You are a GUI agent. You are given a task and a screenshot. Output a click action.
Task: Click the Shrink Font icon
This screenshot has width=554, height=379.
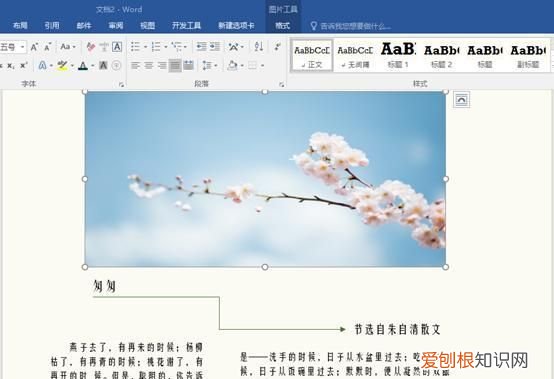(x=47, y=47)
